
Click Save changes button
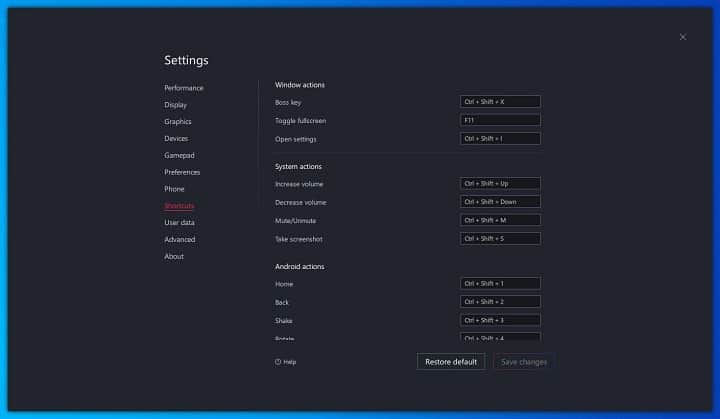tap(524, 362)
